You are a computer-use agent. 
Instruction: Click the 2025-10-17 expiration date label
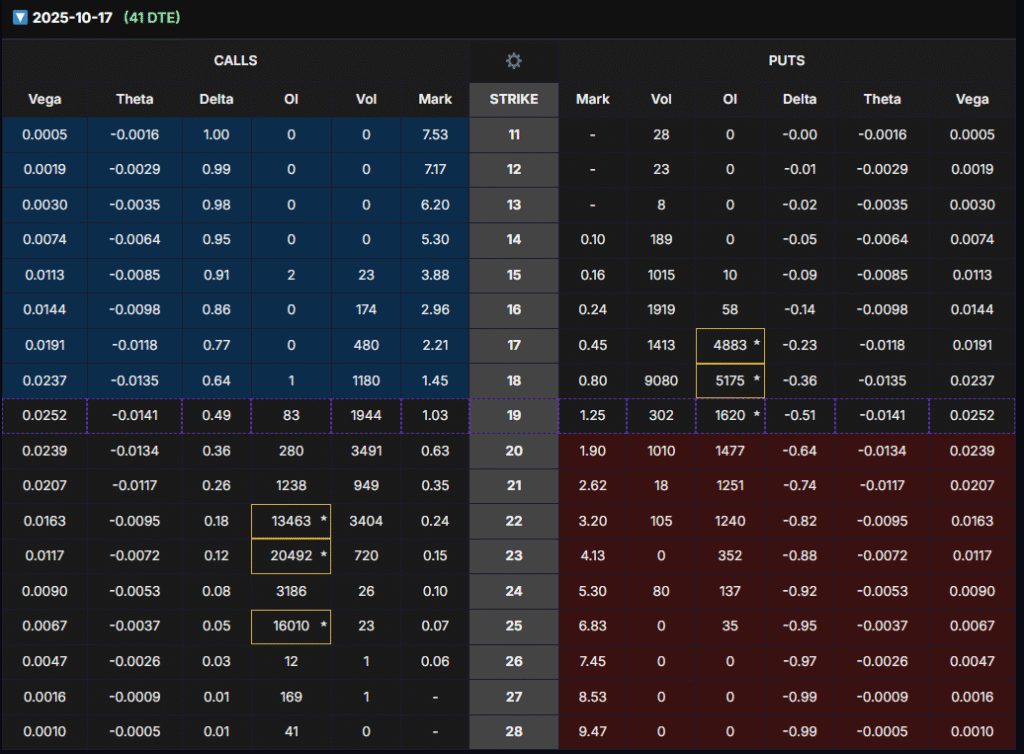(x=73, y=19)
